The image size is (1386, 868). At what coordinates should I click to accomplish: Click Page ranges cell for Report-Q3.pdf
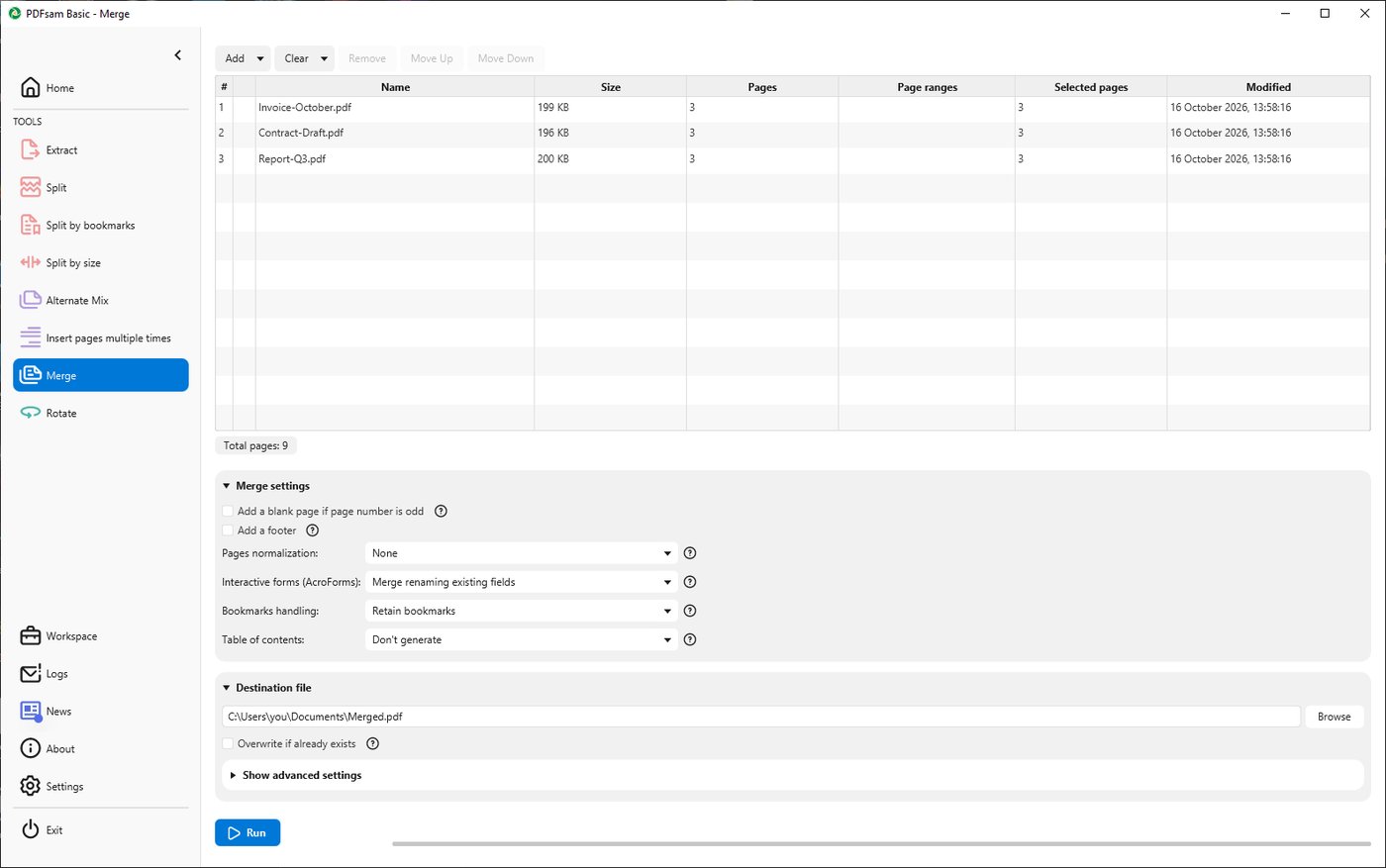pos(927,158)
